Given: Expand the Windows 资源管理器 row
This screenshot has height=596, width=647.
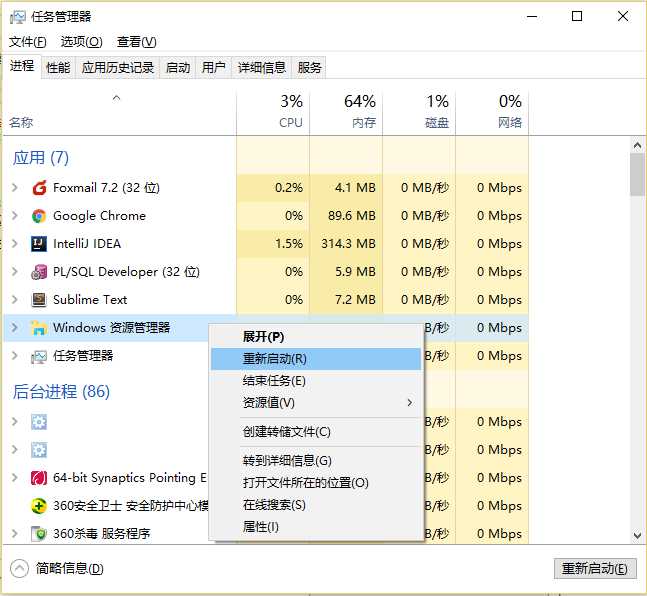Looking at the screenshot, I should 15,328.
